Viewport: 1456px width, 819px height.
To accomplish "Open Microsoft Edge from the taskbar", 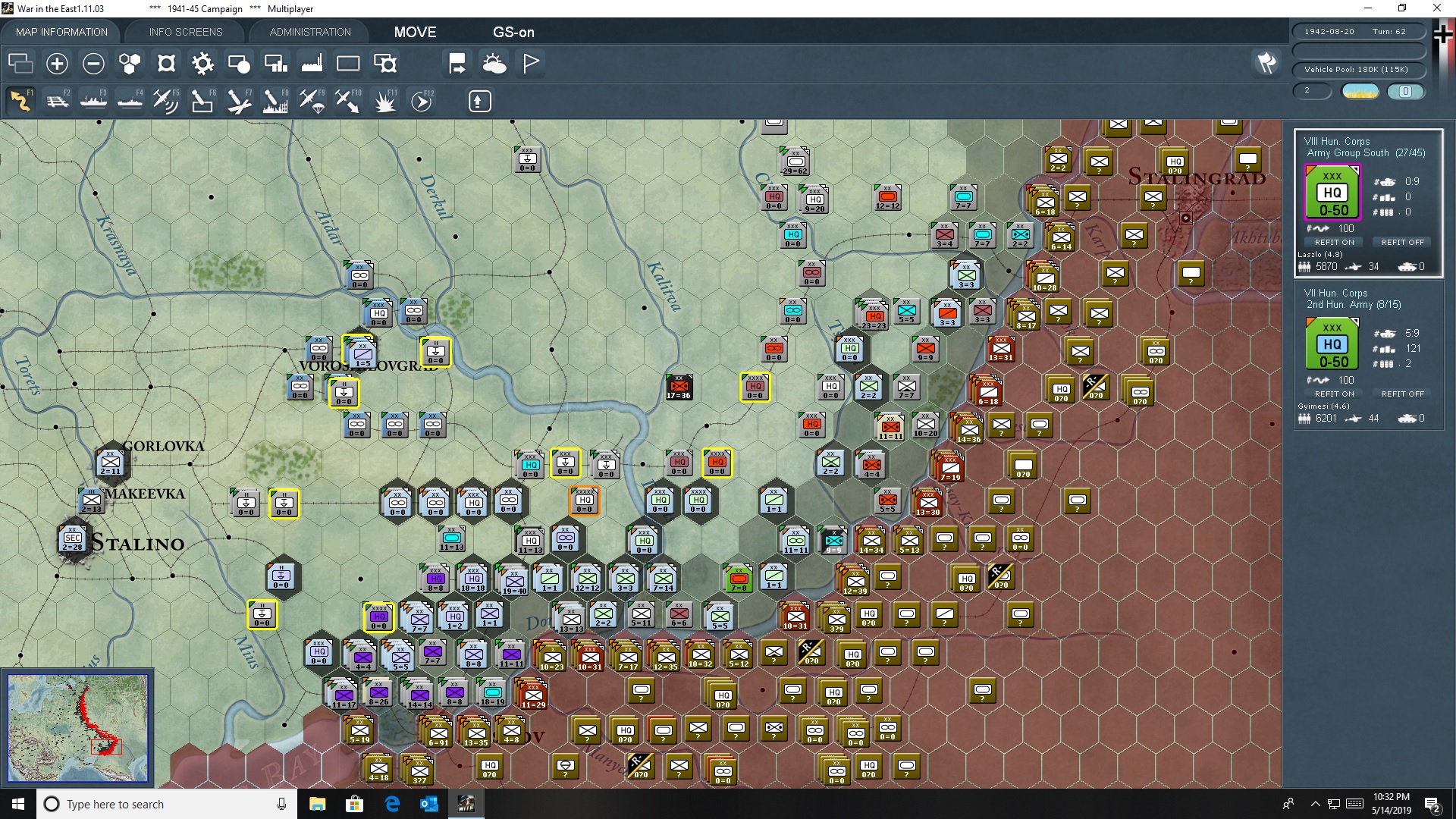I will (x=392, y=804).
